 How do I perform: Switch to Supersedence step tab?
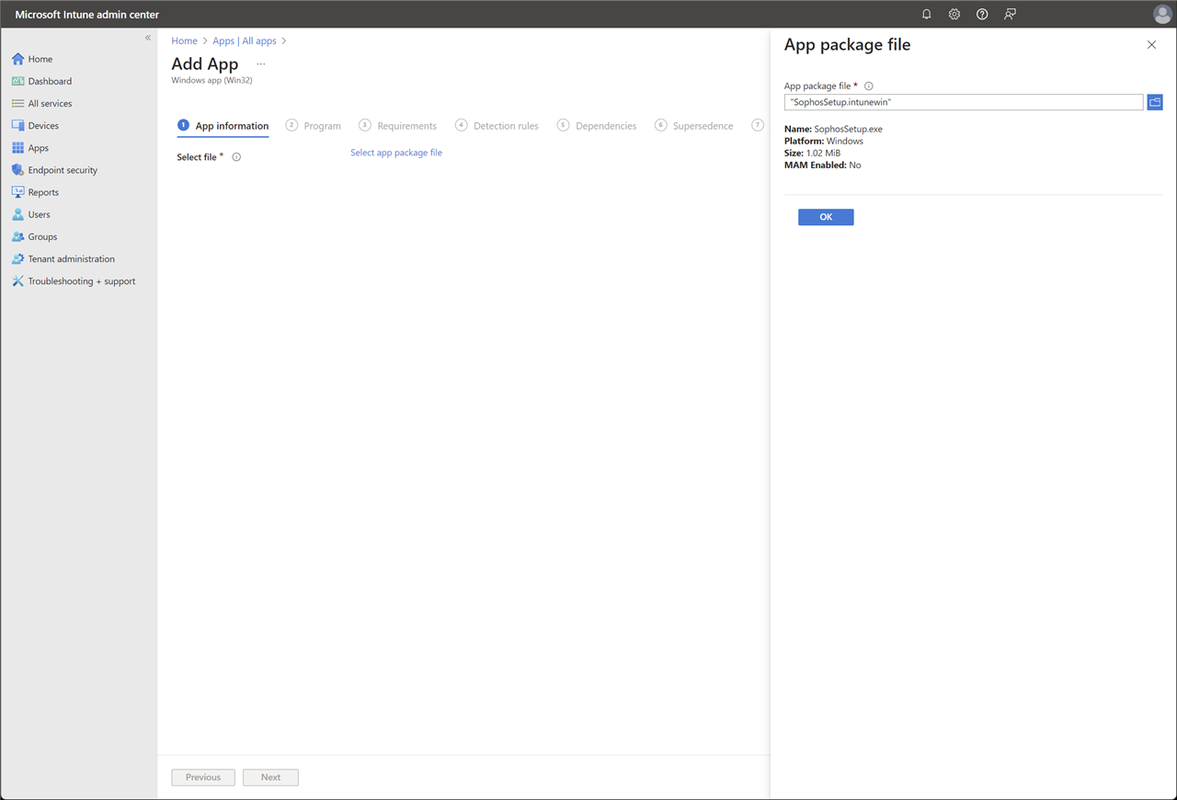tap(694, 125)
